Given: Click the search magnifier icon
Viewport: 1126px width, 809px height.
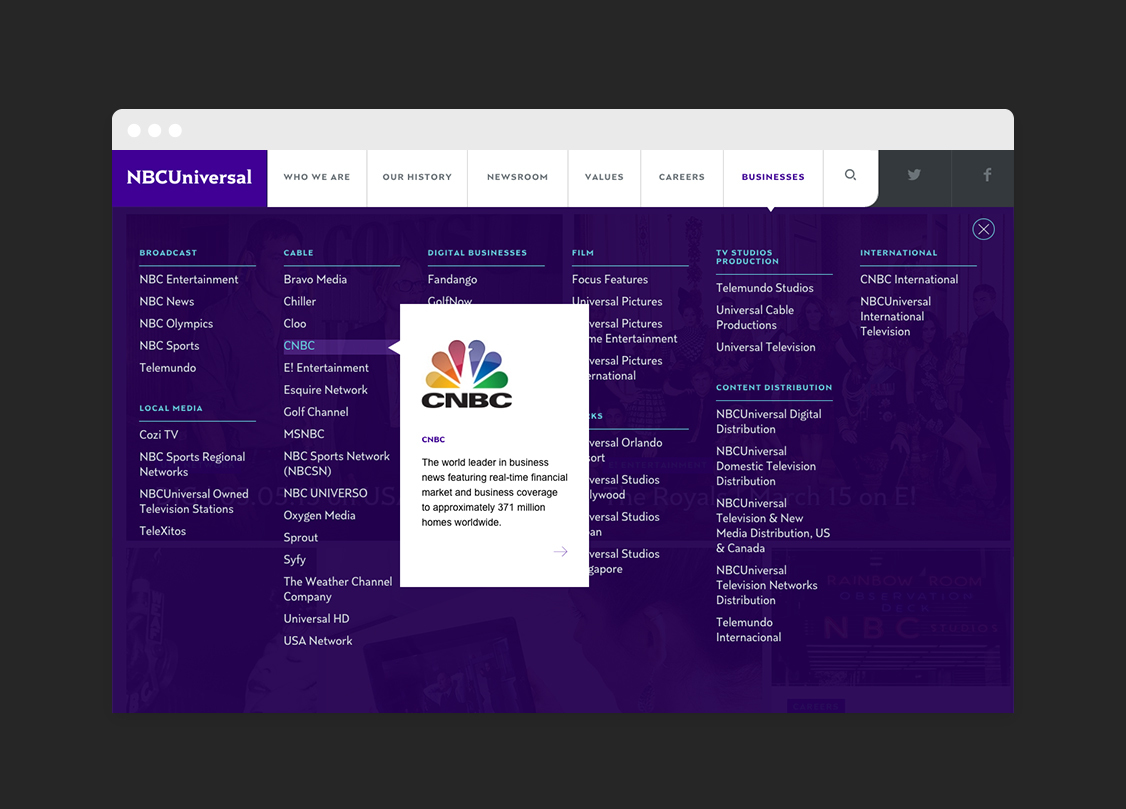Looking at the screenshot, I should tap(850, 175).
